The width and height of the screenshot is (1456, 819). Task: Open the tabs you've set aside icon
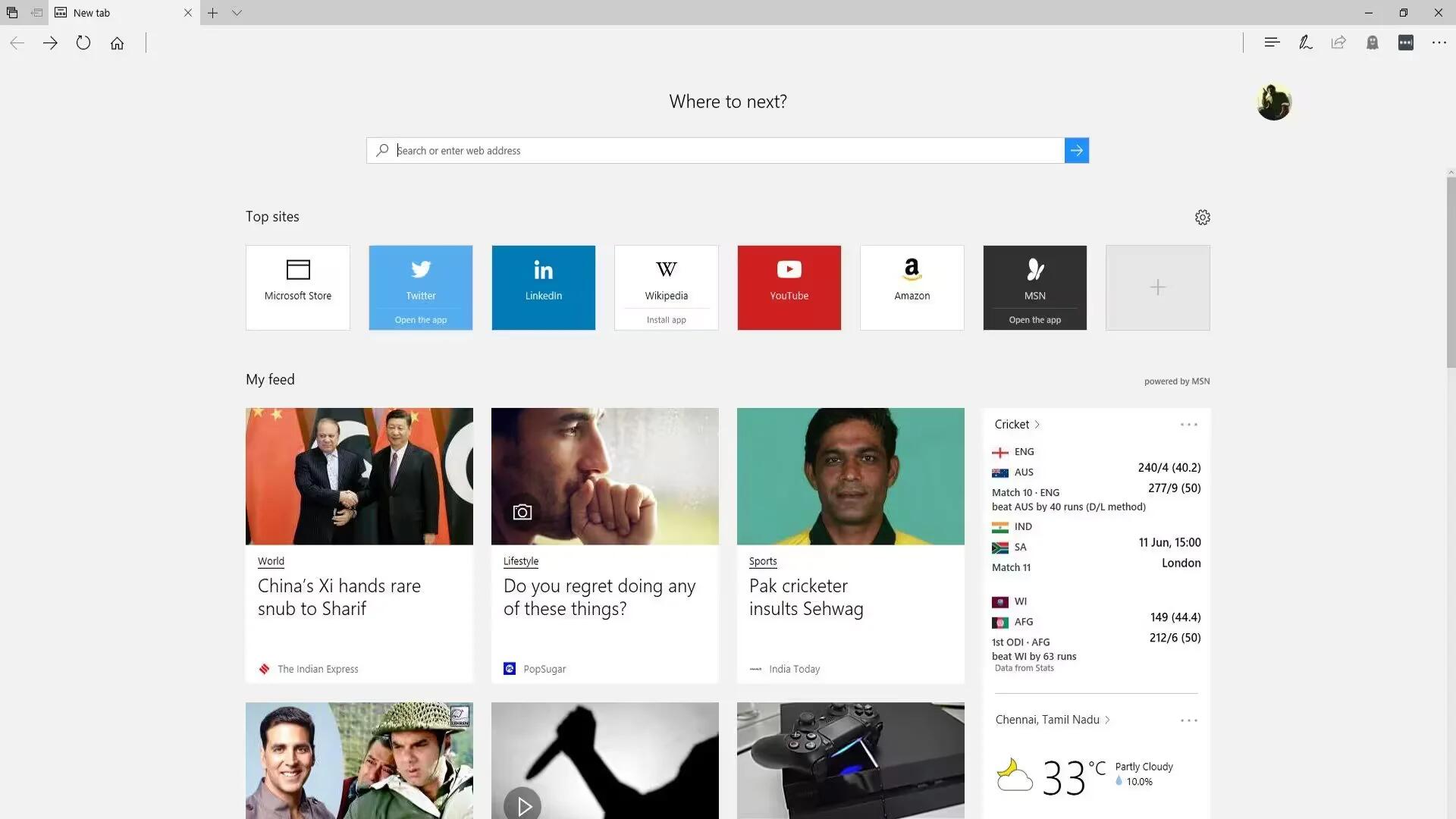(x=12, y=13)
